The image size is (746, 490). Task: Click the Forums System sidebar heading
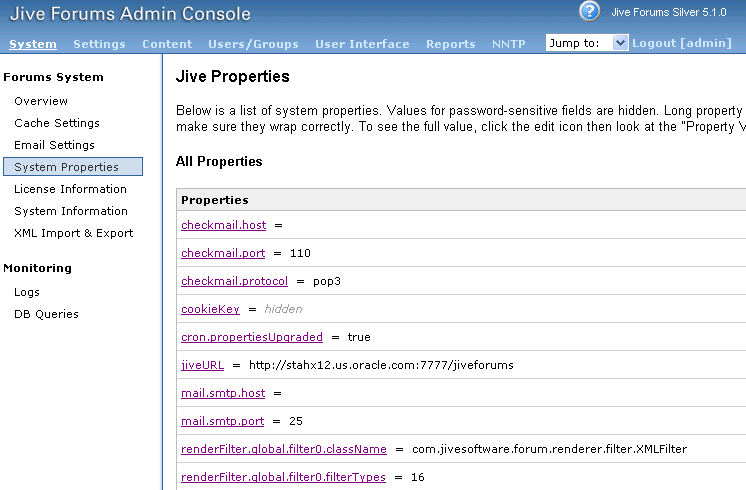53,77
